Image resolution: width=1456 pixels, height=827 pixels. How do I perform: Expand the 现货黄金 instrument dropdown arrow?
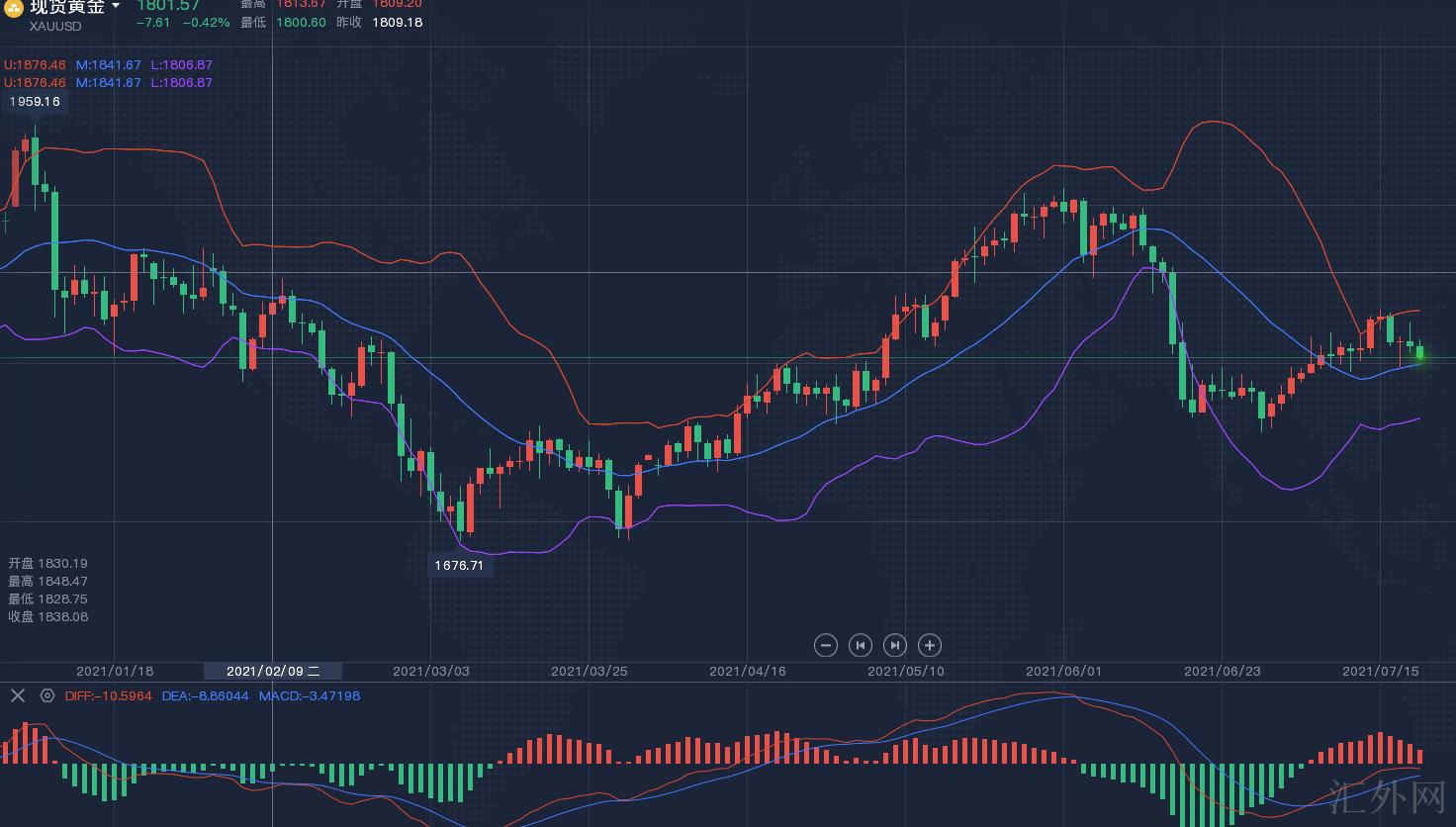(116, 7)
